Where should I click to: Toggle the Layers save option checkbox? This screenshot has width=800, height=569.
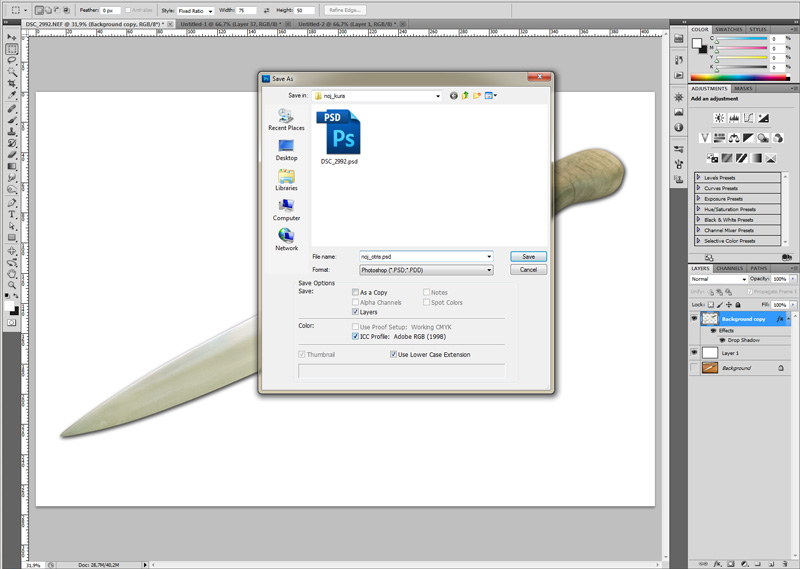point(356,311)
